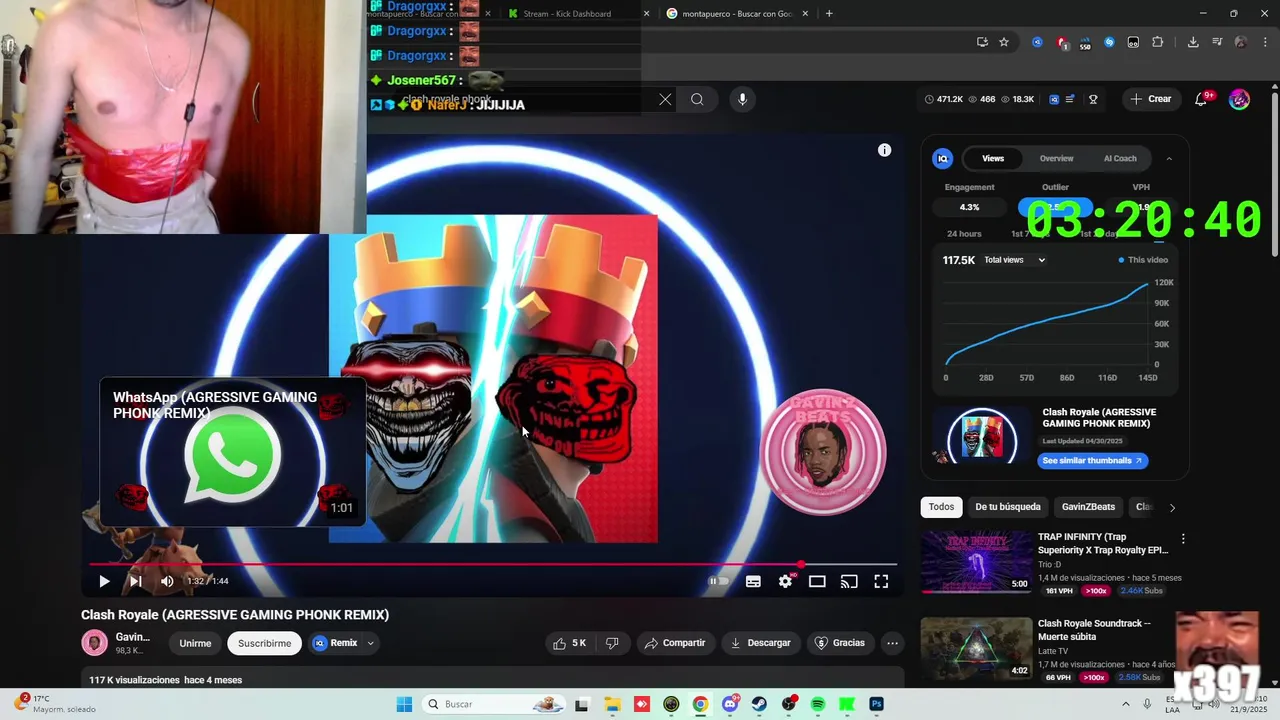This screenshot has height=720, width=1280.
Task: Click the Compartir button
Action: [675, 643]
